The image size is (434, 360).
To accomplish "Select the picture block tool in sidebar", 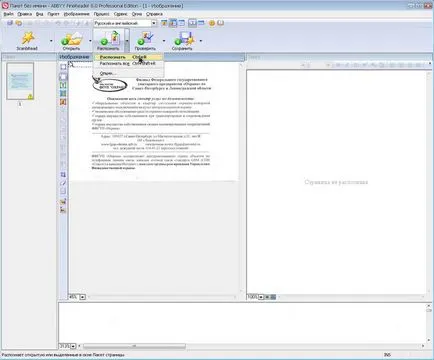I will pyautogui.click(x=63, y=102).
